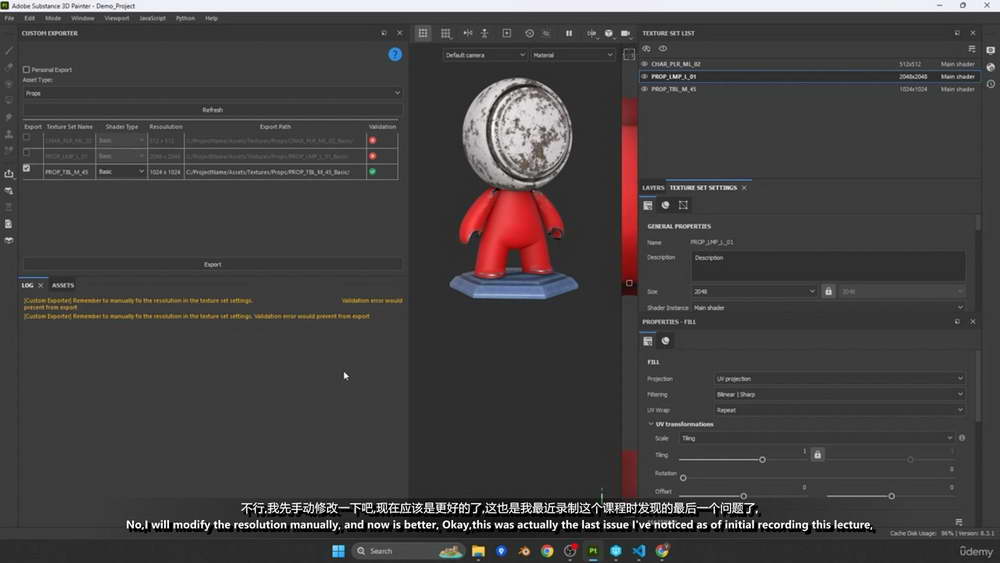1000x563 pixels.
Task: Open the Material display mode dropdown
Action: point(573,55)
